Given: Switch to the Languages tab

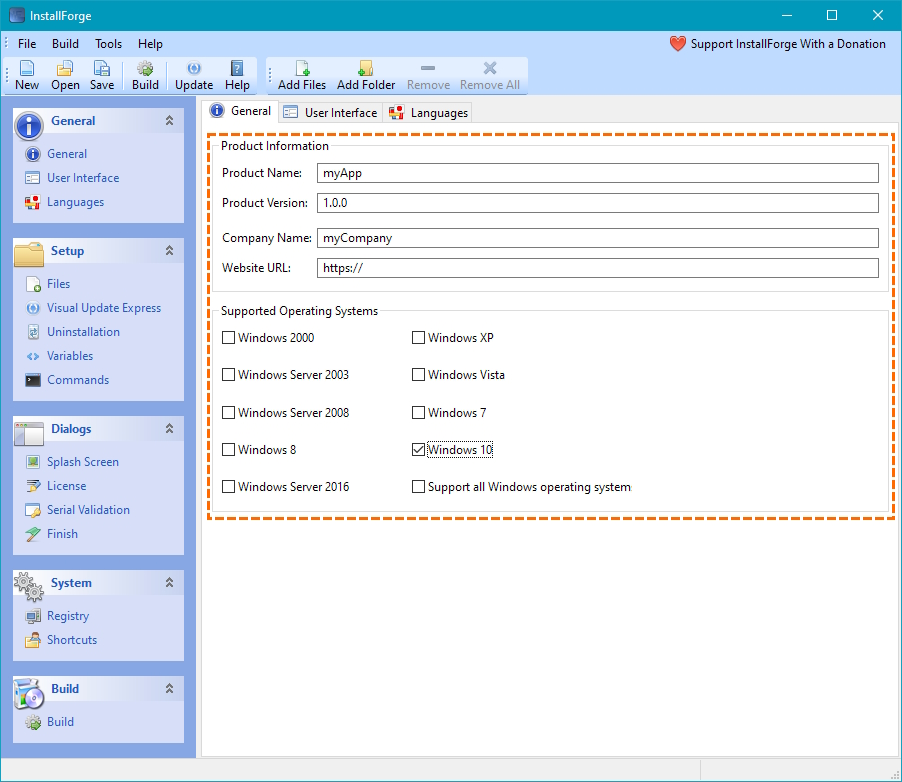Looking at the screenshot, I should coord(428,113).
